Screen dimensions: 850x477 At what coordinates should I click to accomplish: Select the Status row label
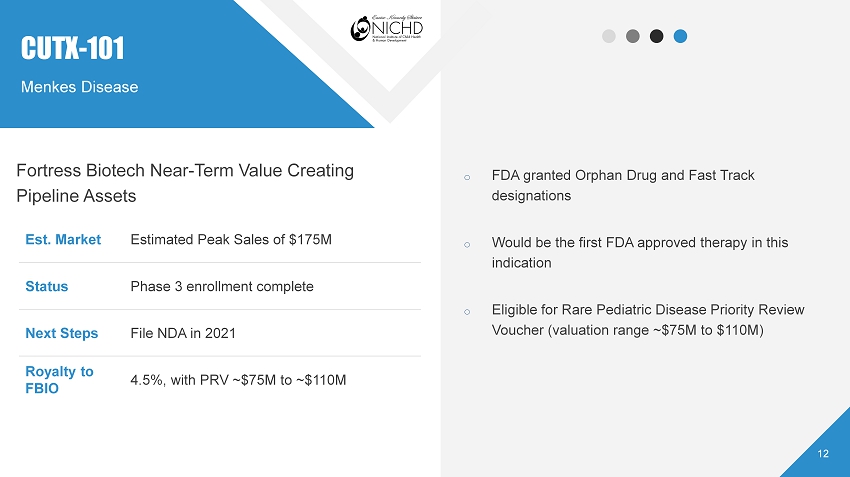tap(47, 286)
